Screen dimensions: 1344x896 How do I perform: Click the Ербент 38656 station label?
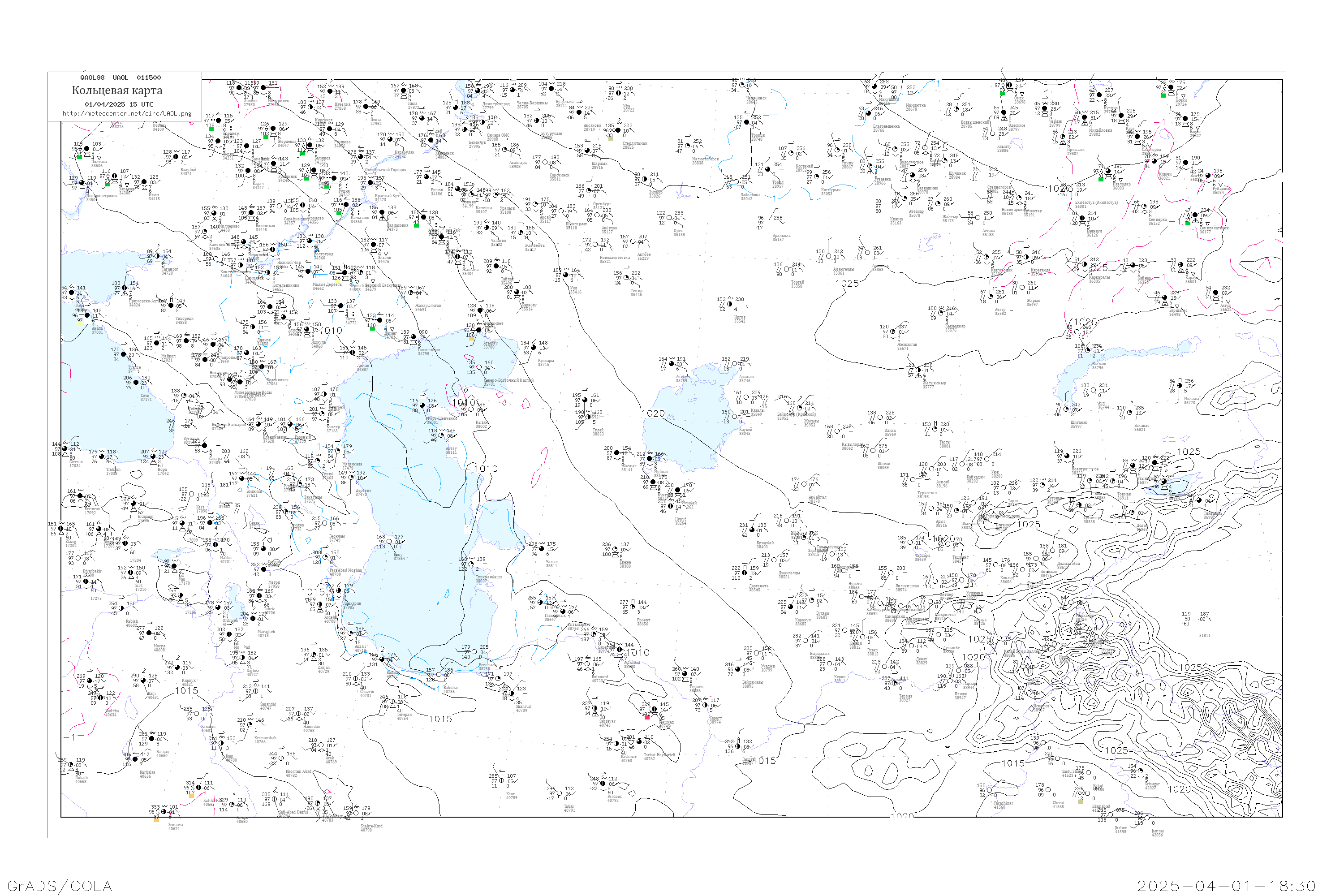(643, 622)
